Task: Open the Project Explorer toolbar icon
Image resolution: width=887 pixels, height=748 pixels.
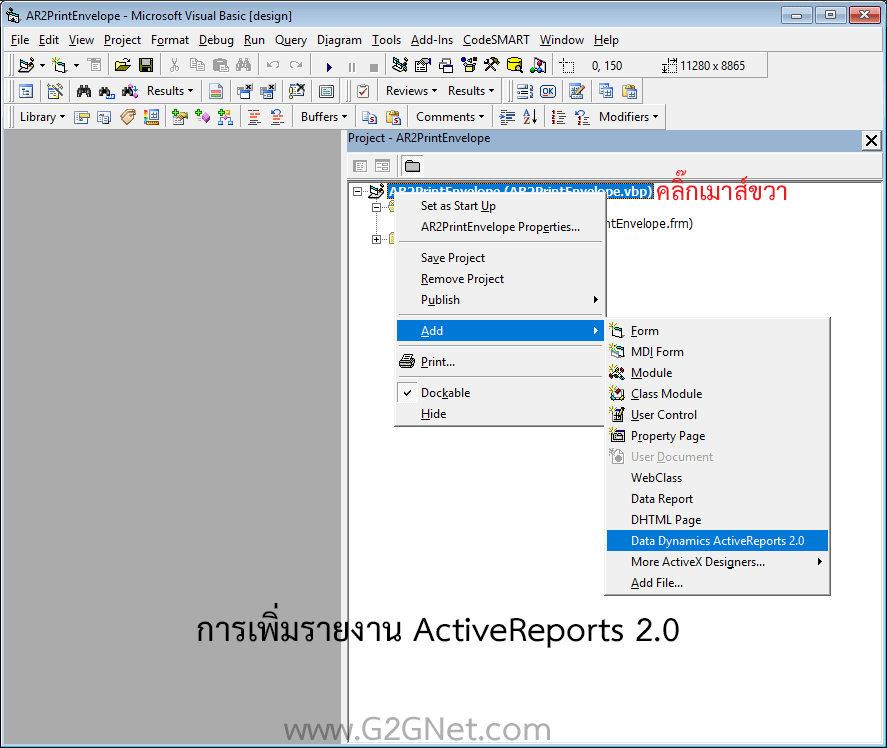Action: pyautogui.click(x=400, y=65)
